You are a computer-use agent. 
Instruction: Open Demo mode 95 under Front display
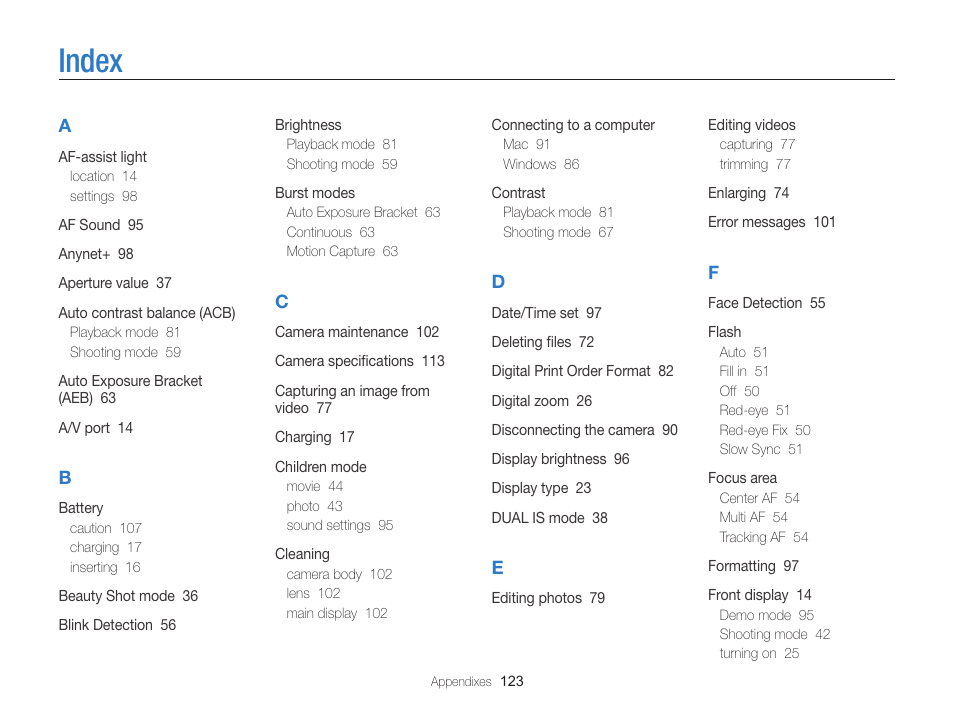pos(767,615)
